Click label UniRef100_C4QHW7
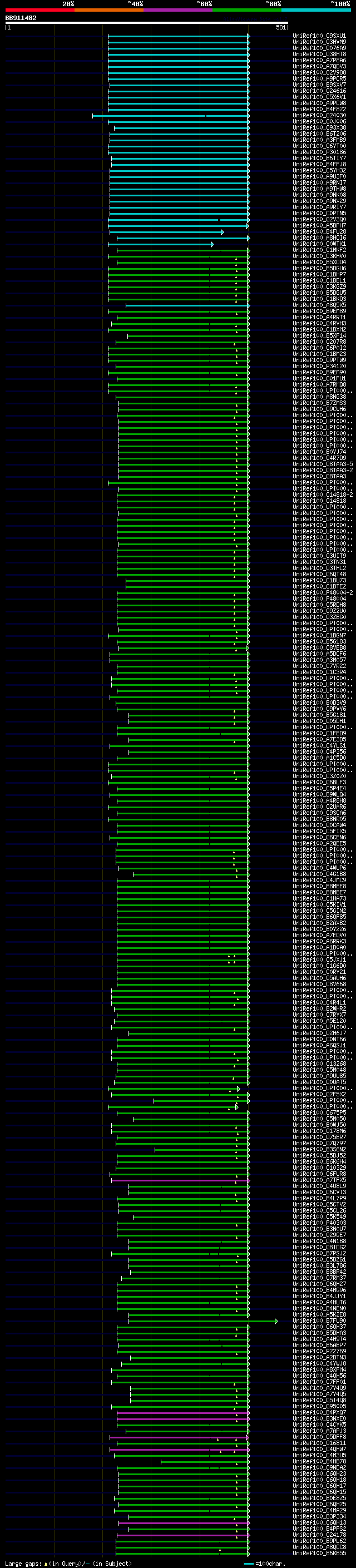The width and height of the screenshot is (356, 1568). pos(319,1450)
